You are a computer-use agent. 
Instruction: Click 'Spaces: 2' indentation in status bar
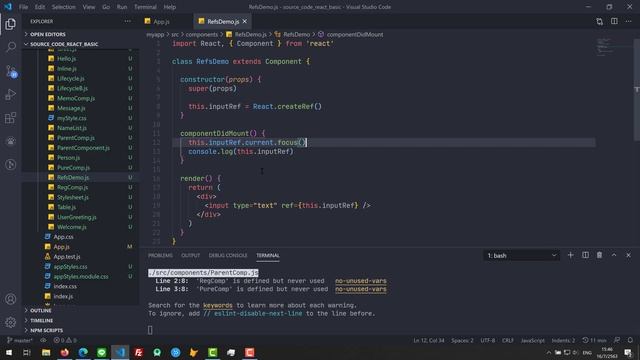(462, 340)
